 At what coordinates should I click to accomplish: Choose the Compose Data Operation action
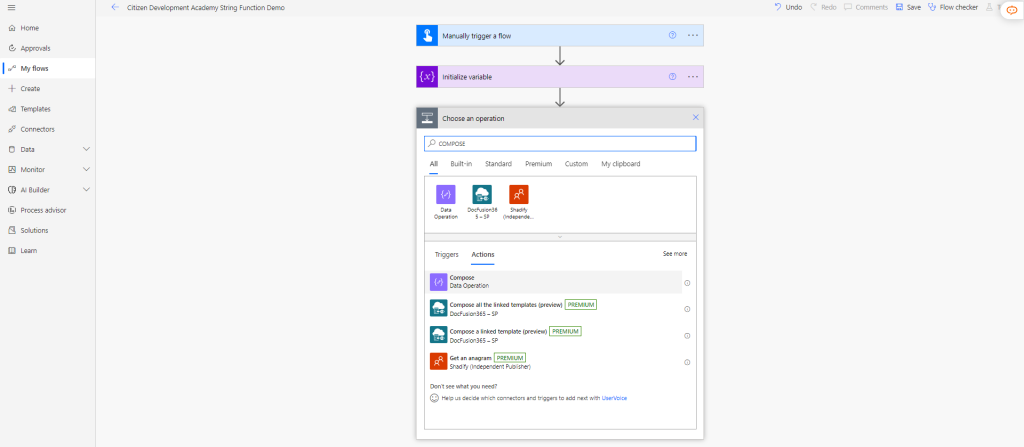(x=553, y=282)
